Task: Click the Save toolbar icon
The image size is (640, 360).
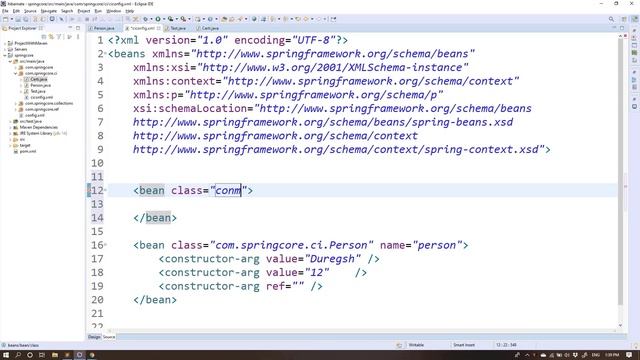Action: tap(18, 19)
